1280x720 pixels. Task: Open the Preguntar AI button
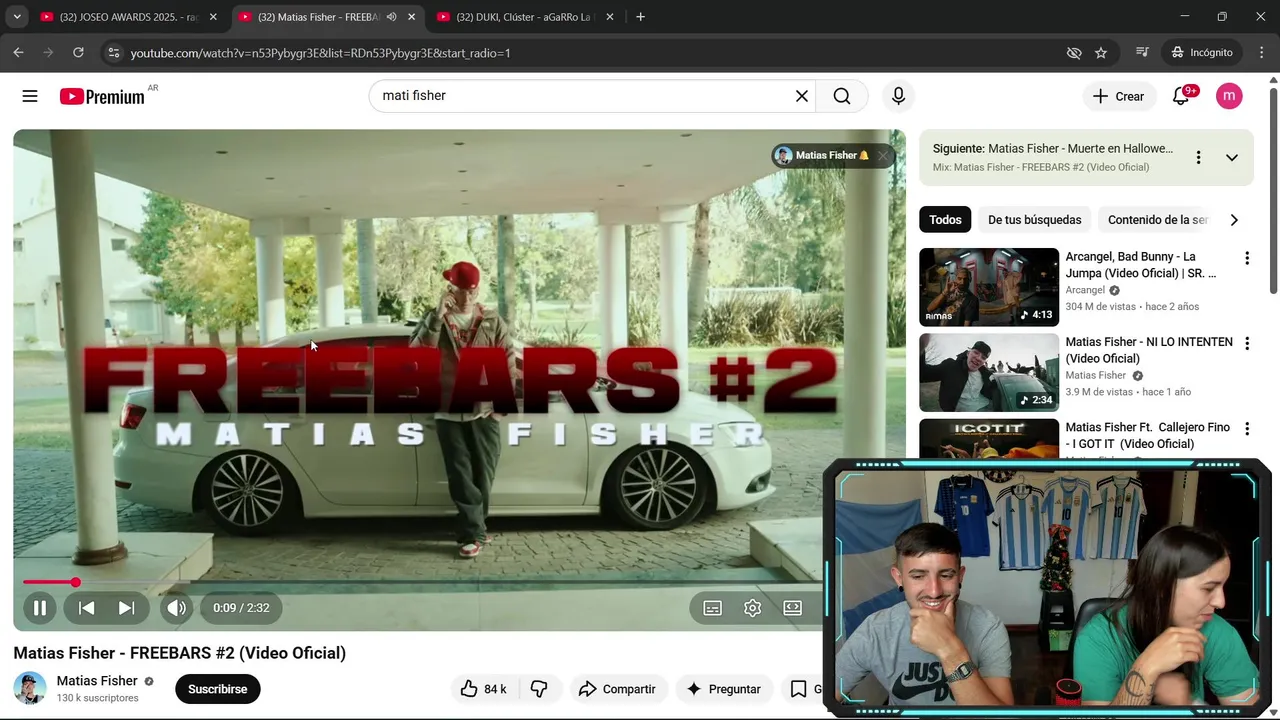click(723, 689)
